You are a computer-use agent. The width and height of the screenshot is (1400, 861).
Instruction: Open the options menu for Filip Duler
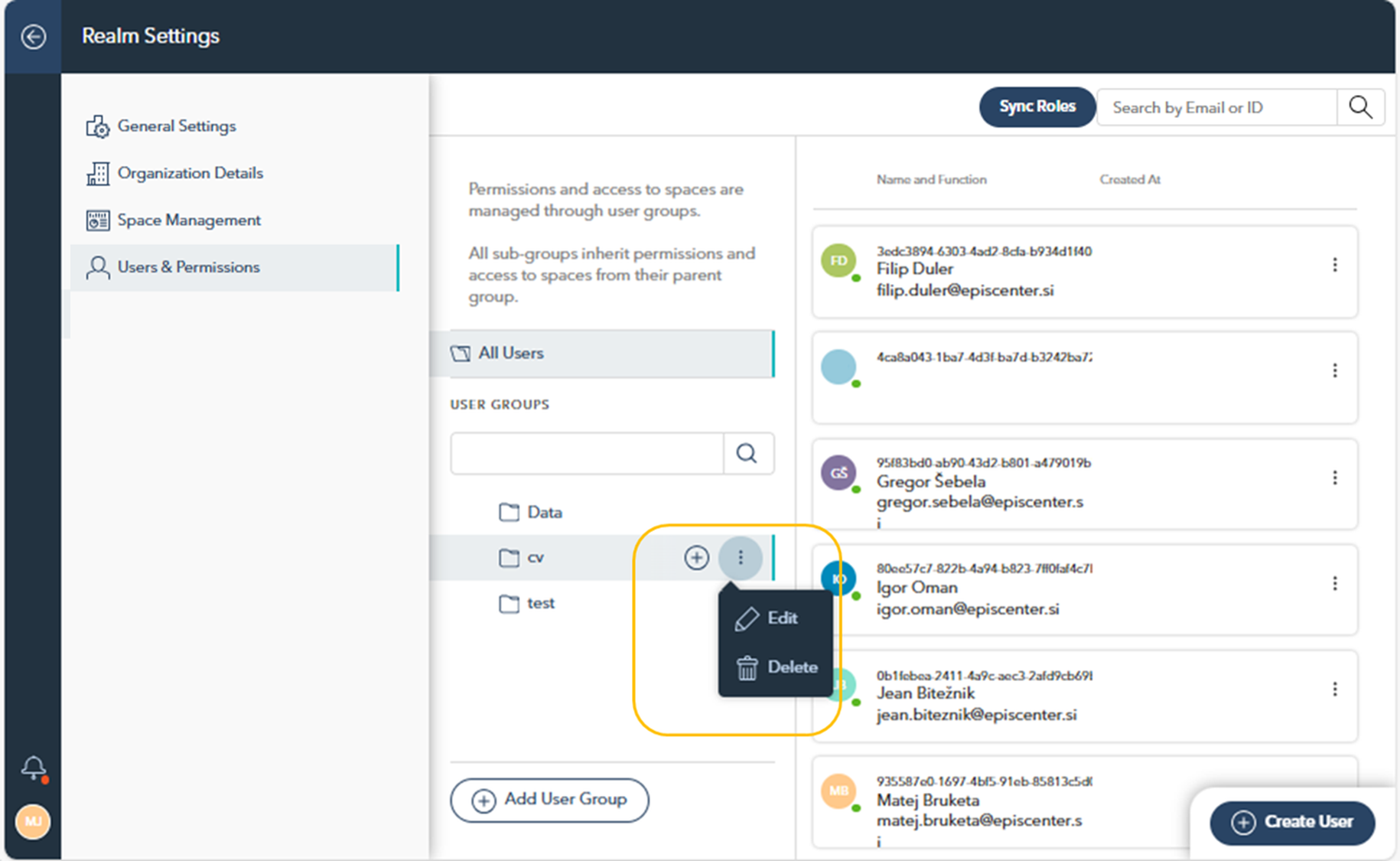(1335, 265)
